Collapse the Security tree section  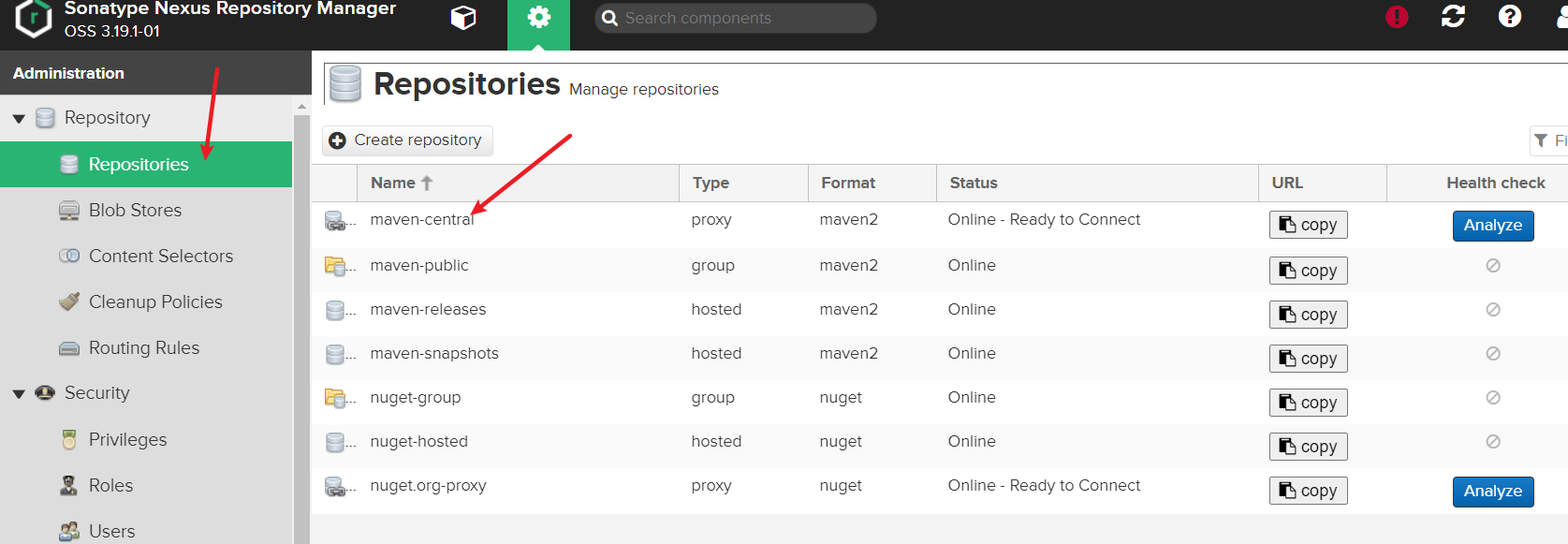click(x=19, y=394)
